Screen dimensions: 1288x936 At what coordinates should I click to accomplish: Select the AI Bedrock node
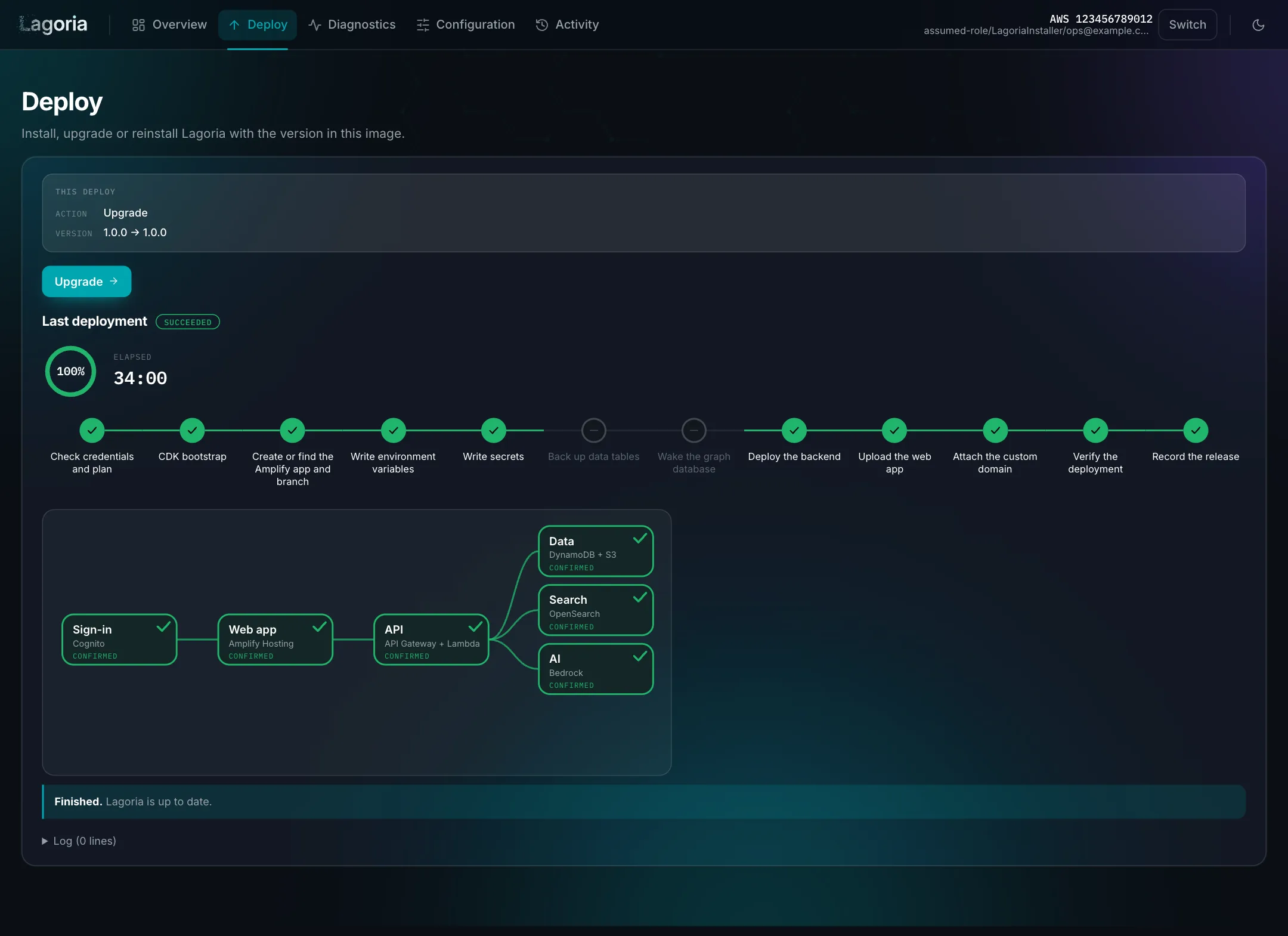click(x=596, y=669)
